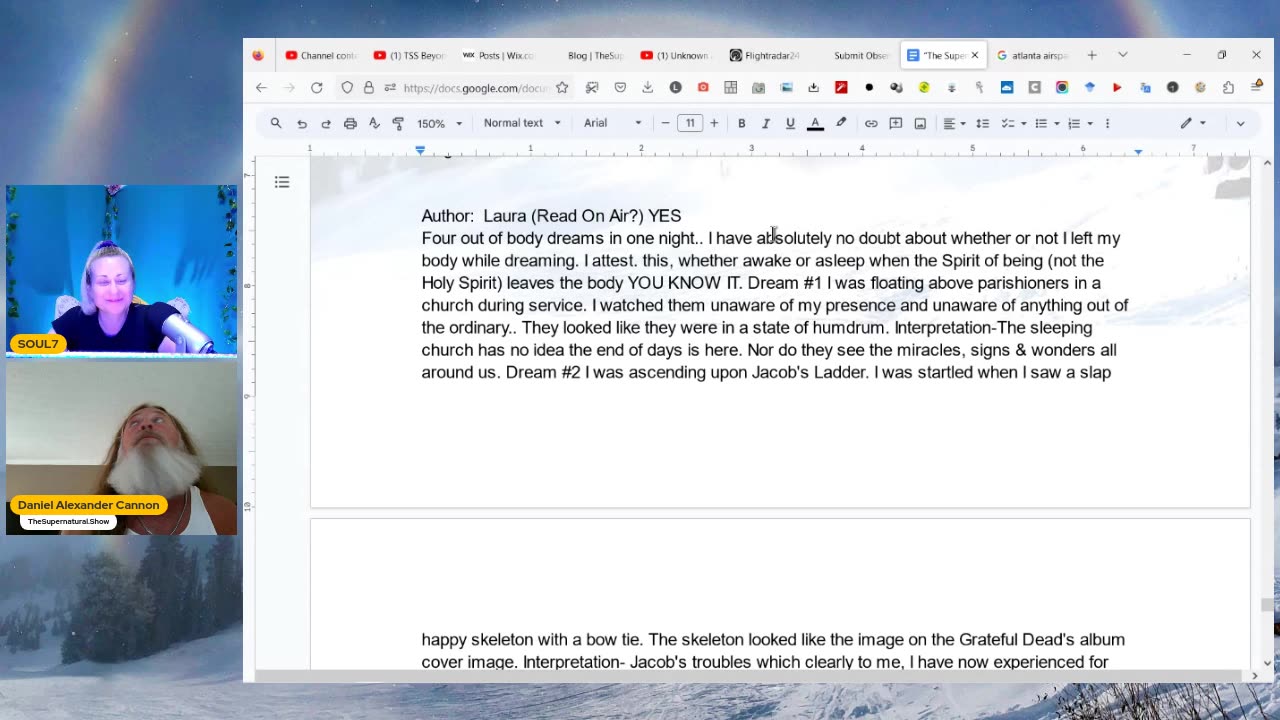Click the text "Author: Laura (Read On Air?) YES"

(551, 216)
